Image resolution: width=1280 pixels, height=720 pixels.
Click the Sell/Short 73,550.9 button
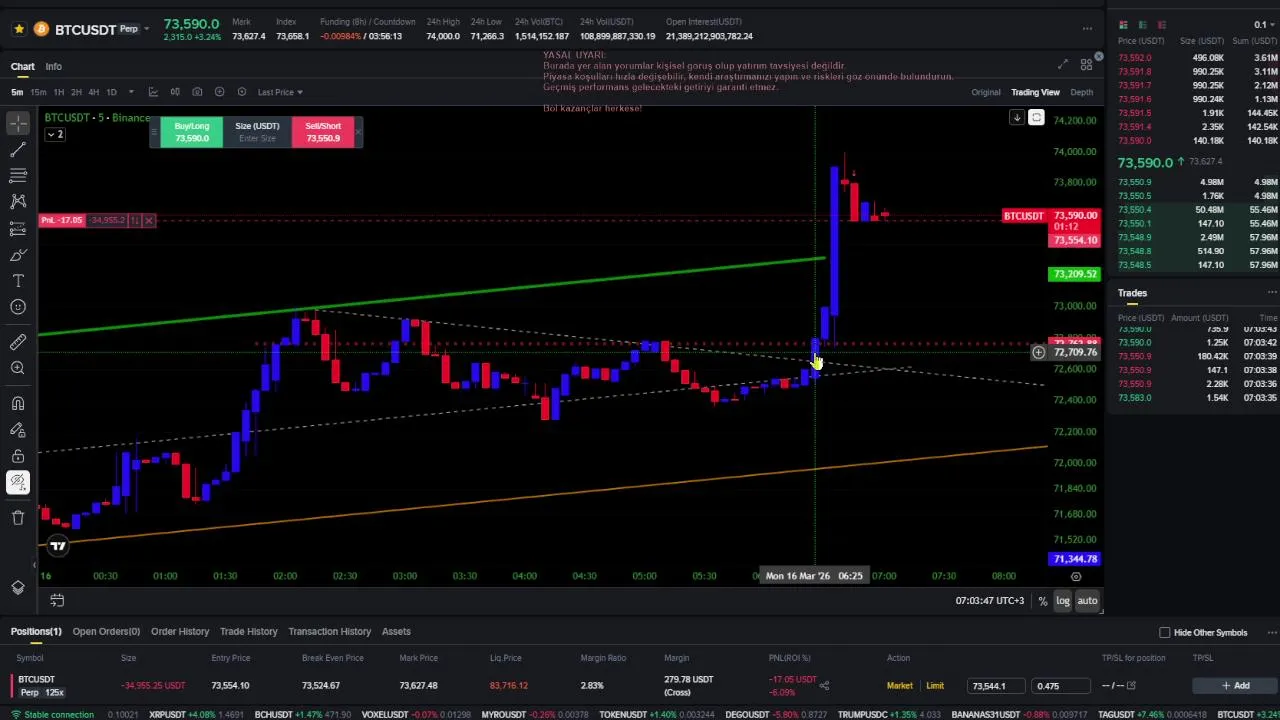[x=323, y=132]
